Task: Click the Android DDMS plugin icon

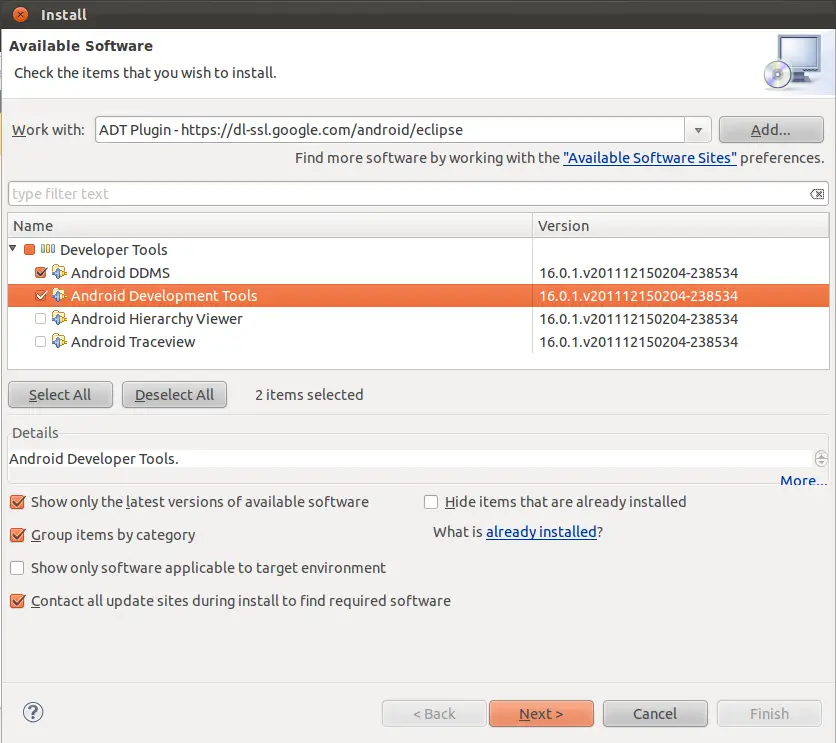Action: pos(59,272)
